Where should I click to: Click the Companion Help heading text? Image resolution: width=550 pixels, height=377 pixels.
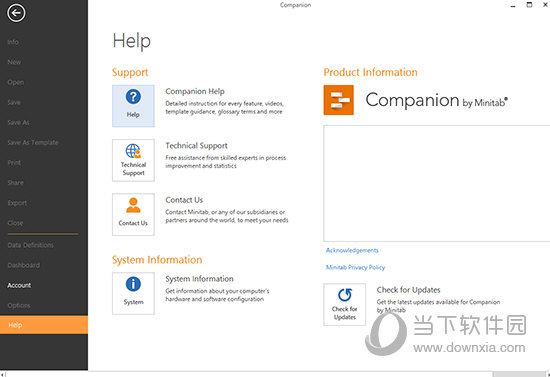pos(195,92)
